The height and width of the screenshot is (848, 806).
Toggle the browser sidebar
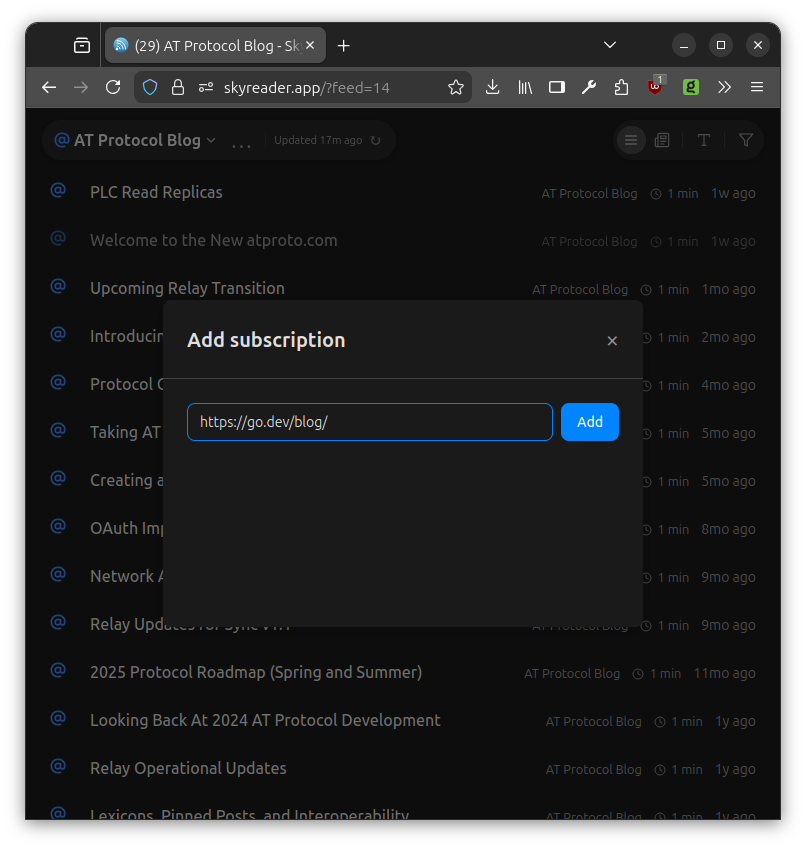point(557,87)
